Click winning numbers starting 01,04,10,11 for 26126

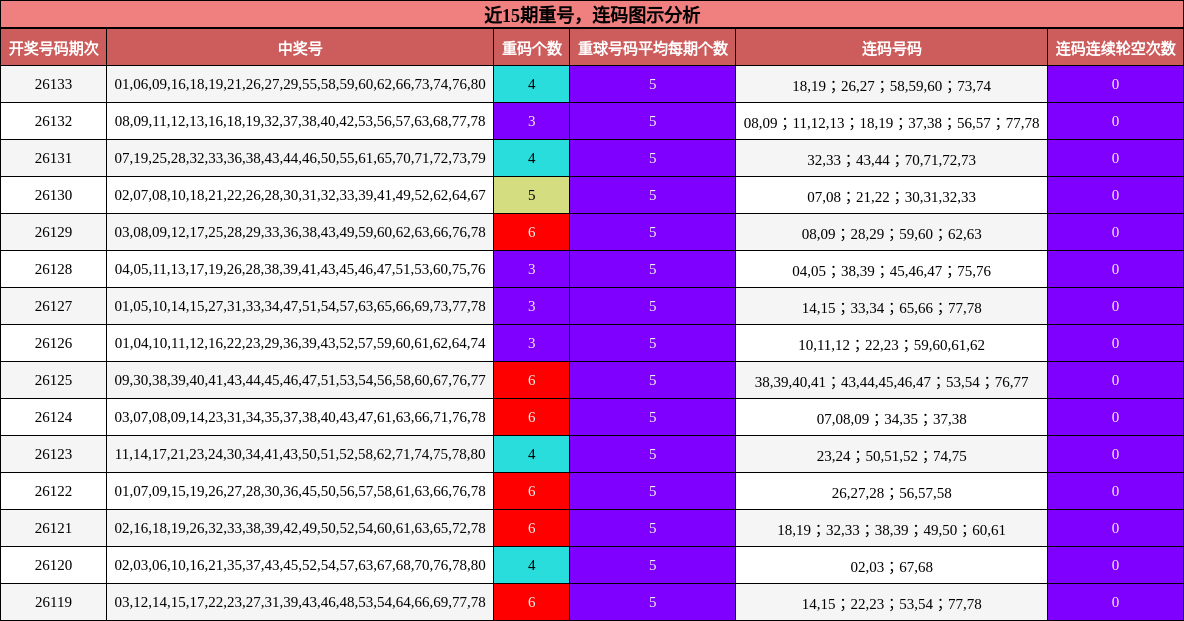click(x=300, y=343)
